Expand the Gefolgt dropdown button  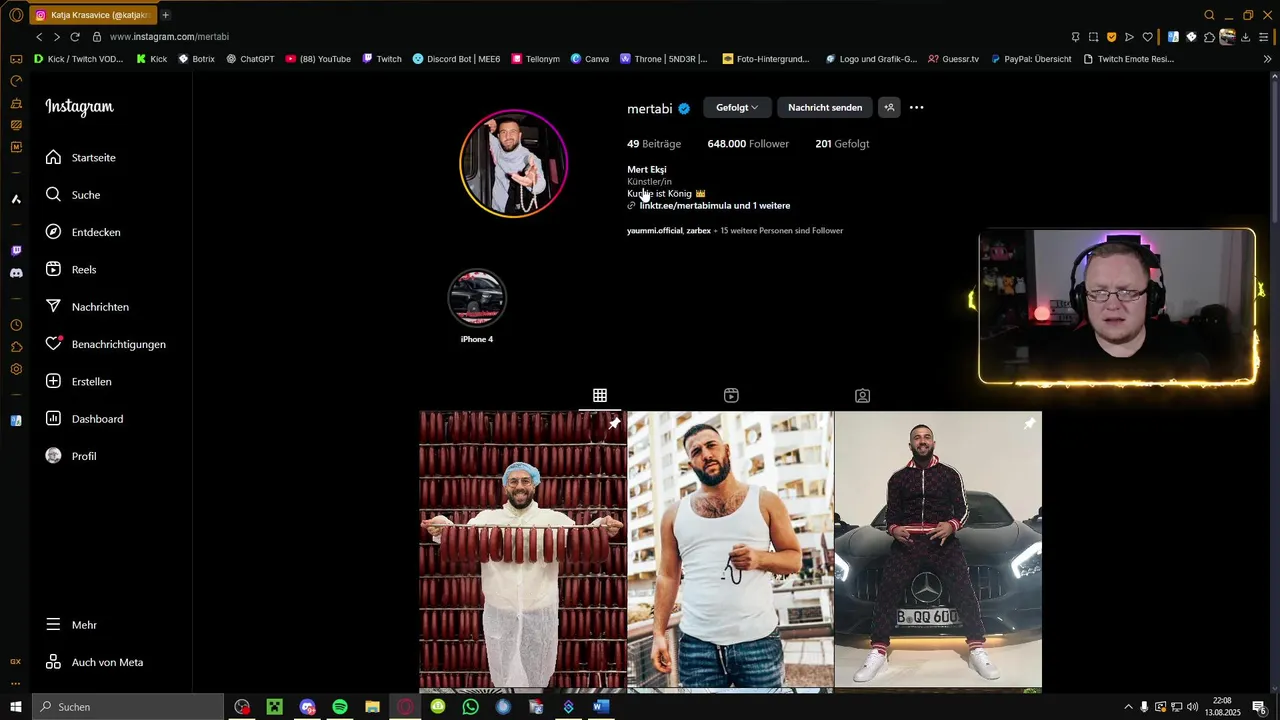pyautogui.click(x=737, y=107)
